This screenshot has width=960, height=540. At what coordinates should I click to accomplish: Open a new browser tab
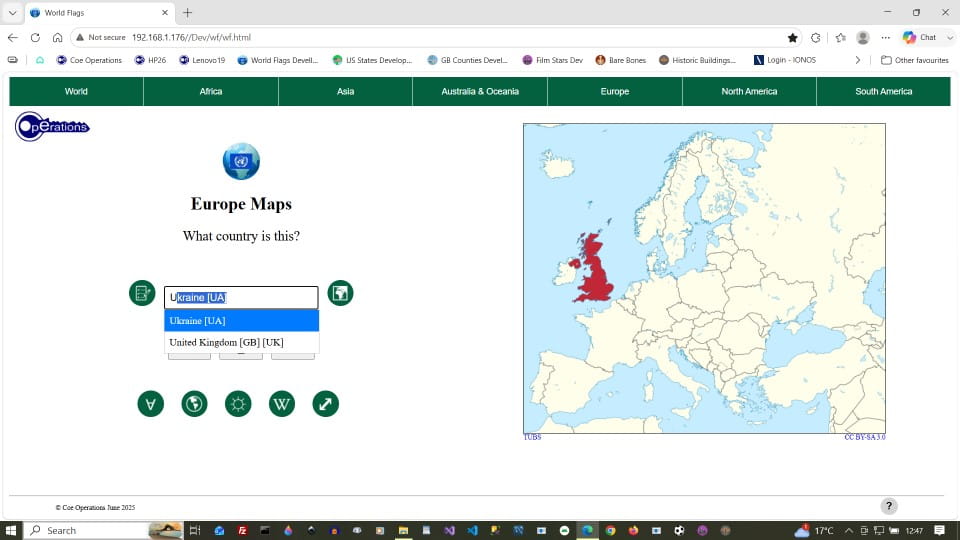click(187, 12)
